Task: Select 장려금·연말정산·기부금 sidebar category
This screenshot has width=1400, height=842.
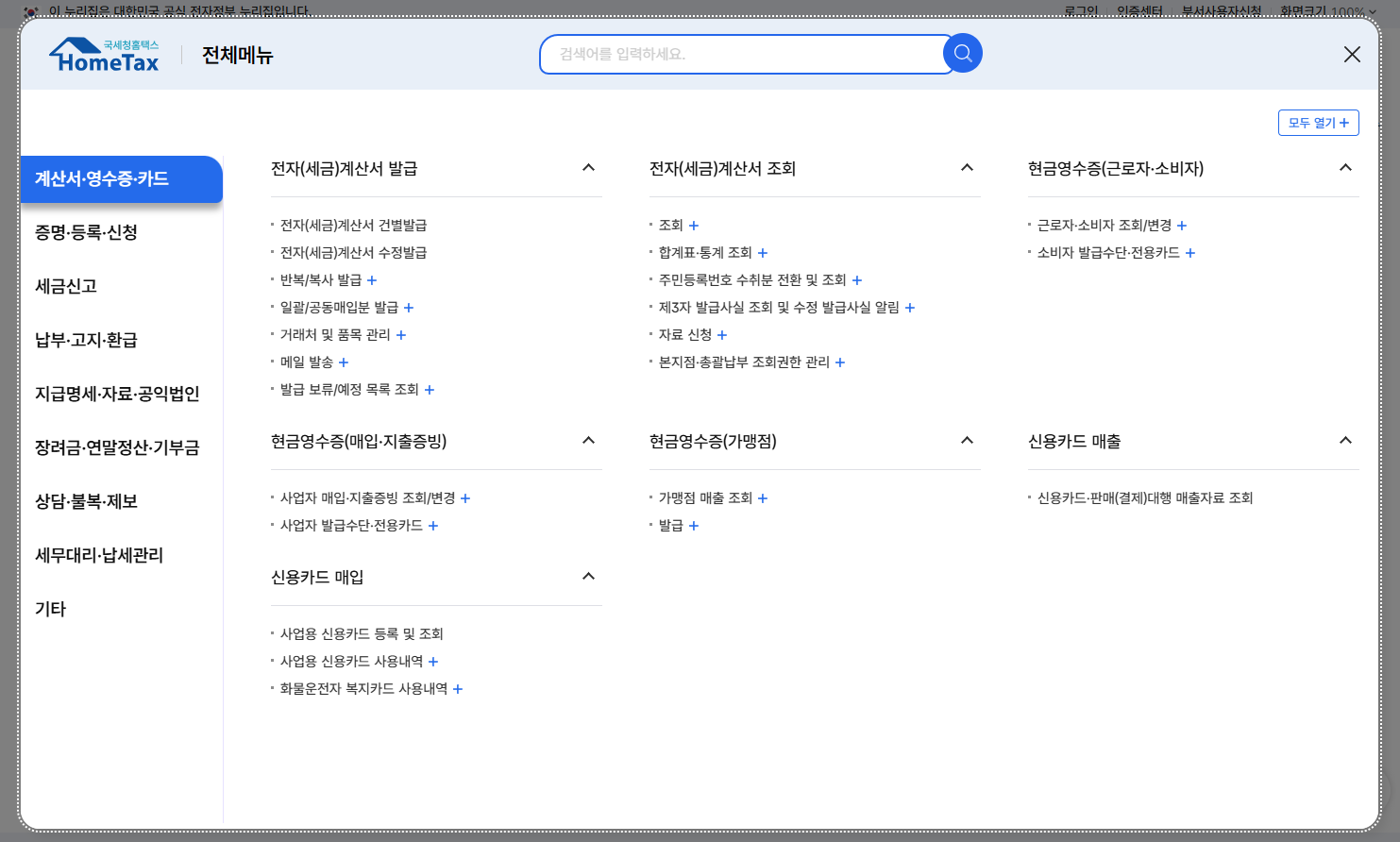Action: pos(117,447)
